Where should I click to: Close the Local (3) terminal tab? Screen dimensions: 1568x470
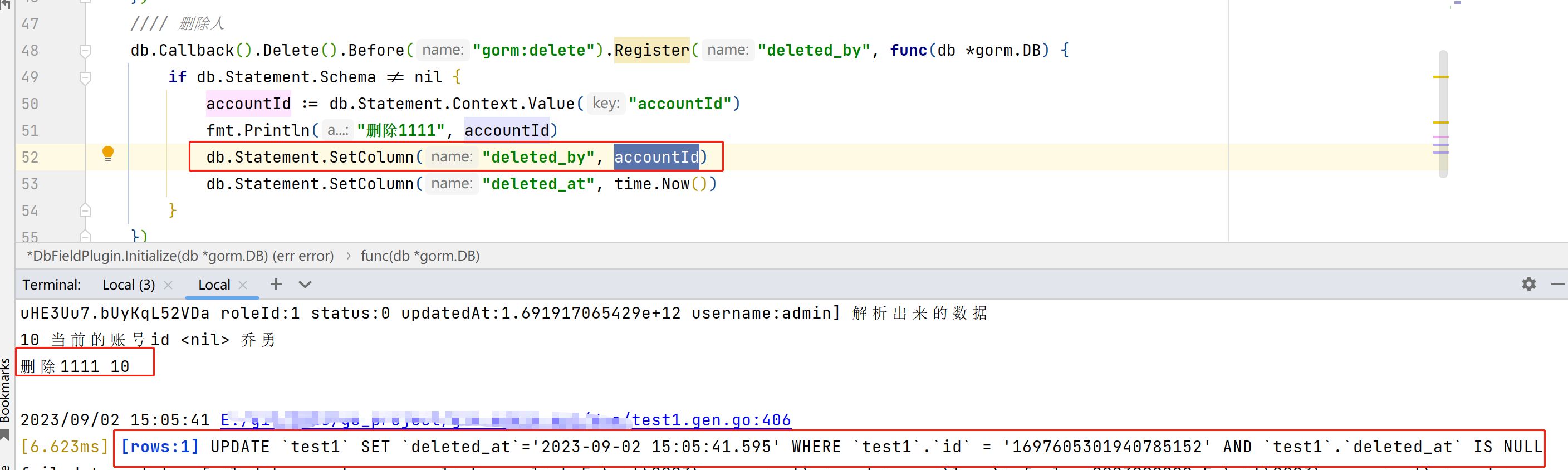coord(169,285)
